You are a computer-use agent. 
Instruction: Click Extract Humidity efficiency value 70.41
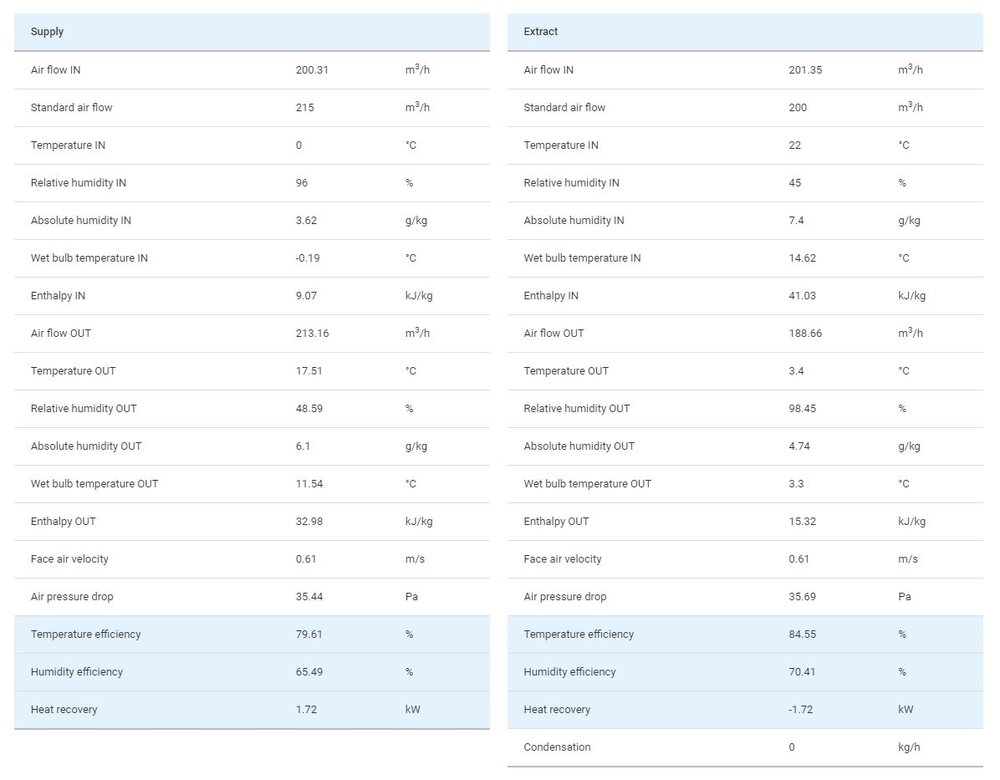coord(803,672)
